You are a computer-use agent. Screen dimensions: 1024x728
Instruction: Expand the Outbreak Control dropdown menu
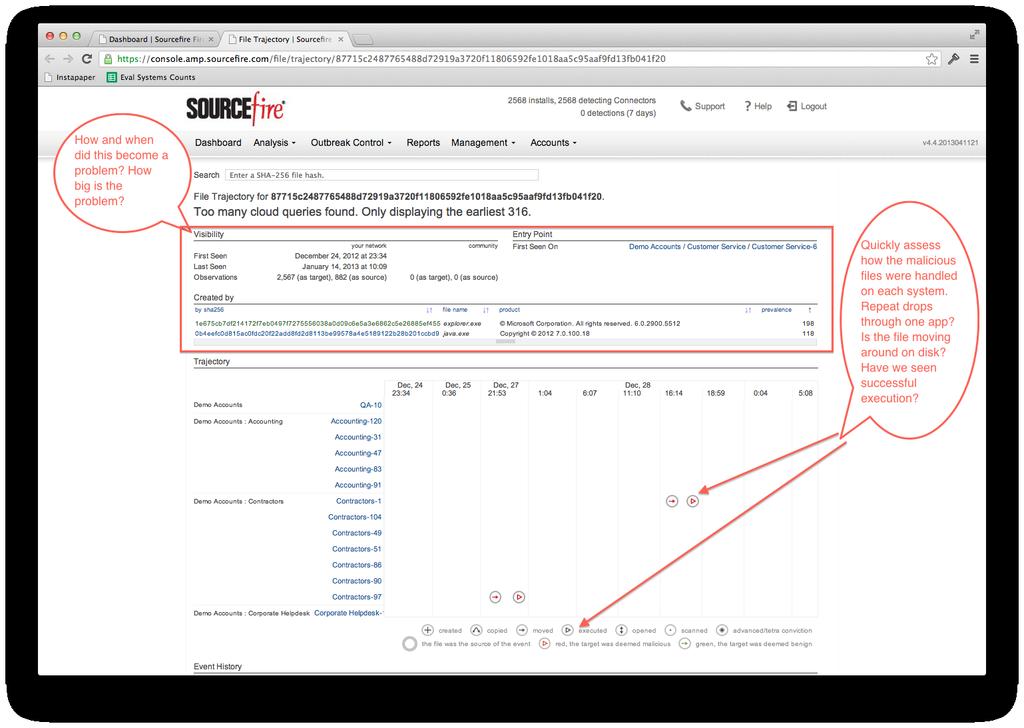point(351,142)
